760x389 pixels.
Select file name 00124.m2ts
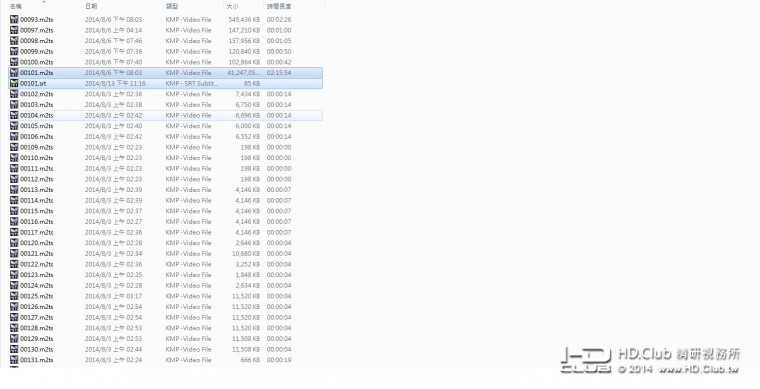coord(37,286)
